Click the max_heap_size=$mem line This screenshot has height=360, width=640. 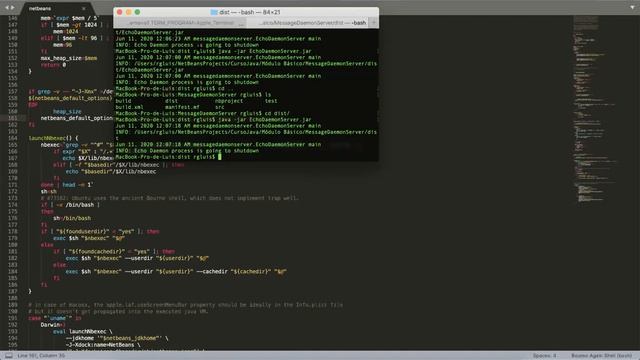pos(69,58)
